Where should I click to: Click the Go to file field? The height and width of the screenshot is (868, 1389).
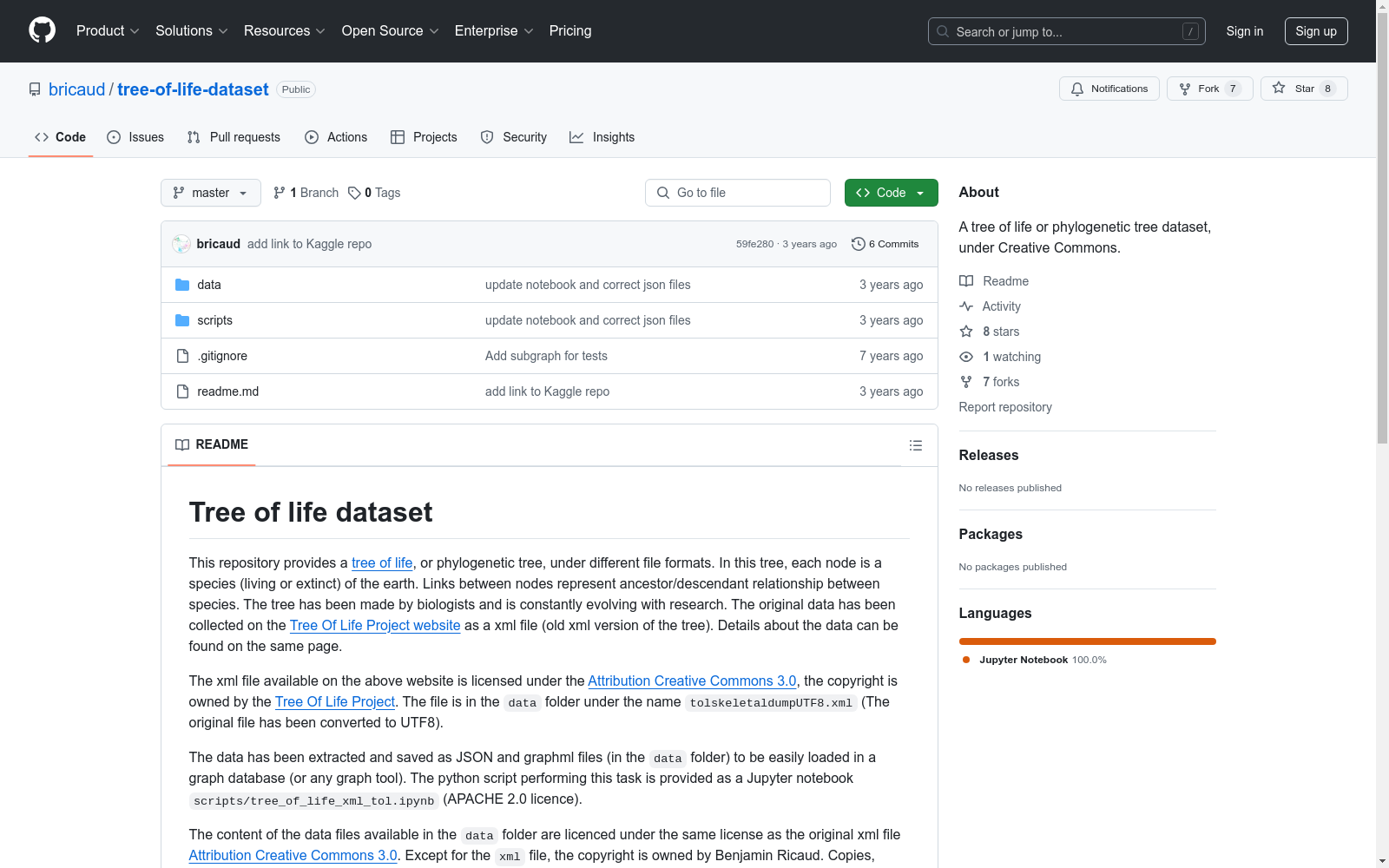coord(738,193)
